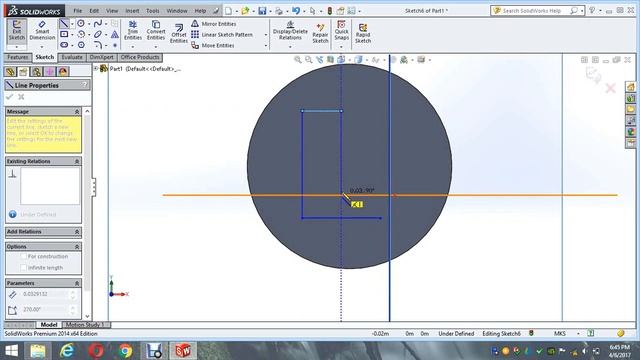
Task: Select the Polygon sketch tool
Action: (x=81, y=45)
